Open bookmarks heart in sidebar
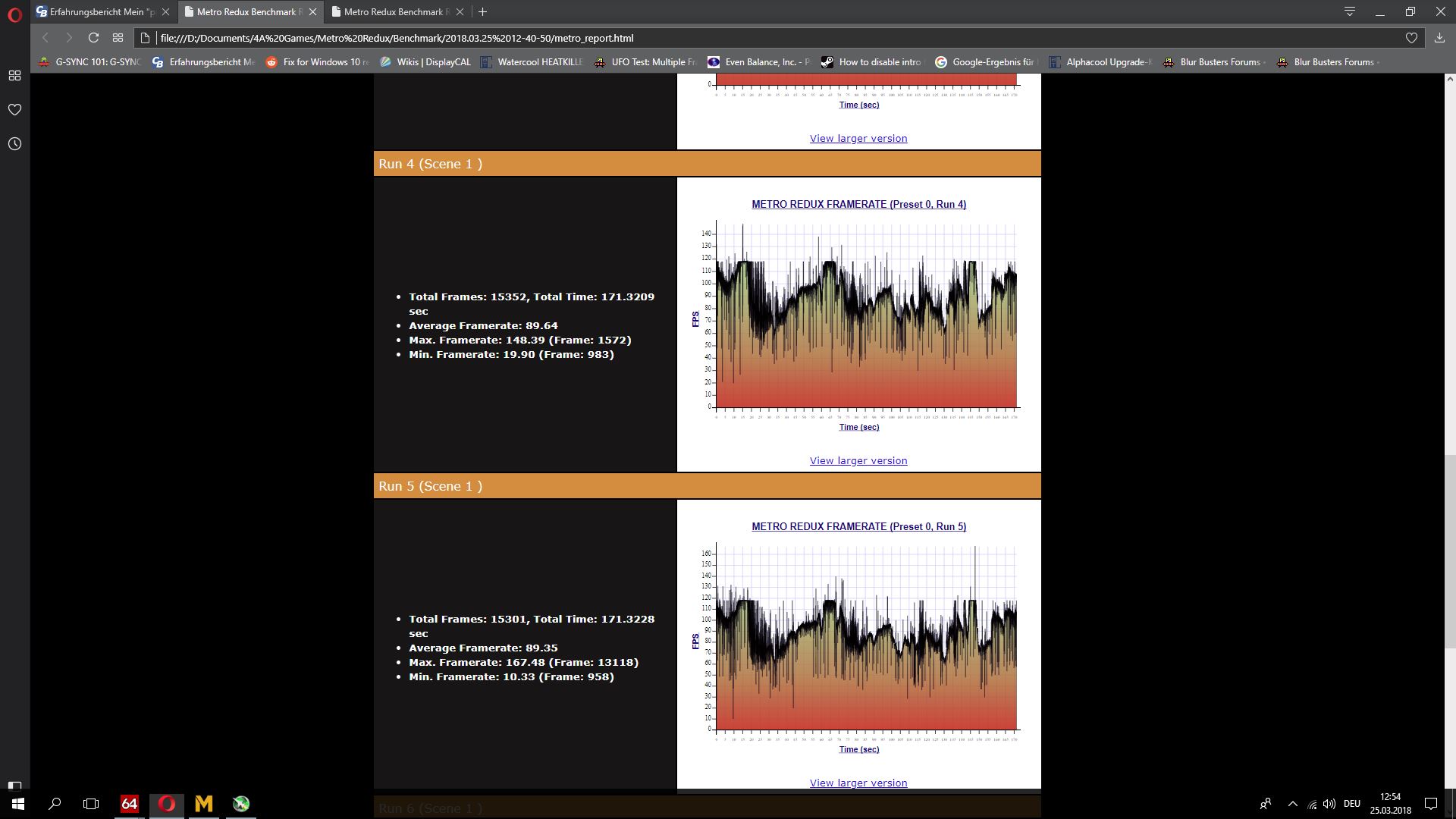Screen dimensions: 1456x819 click(14, 110)
